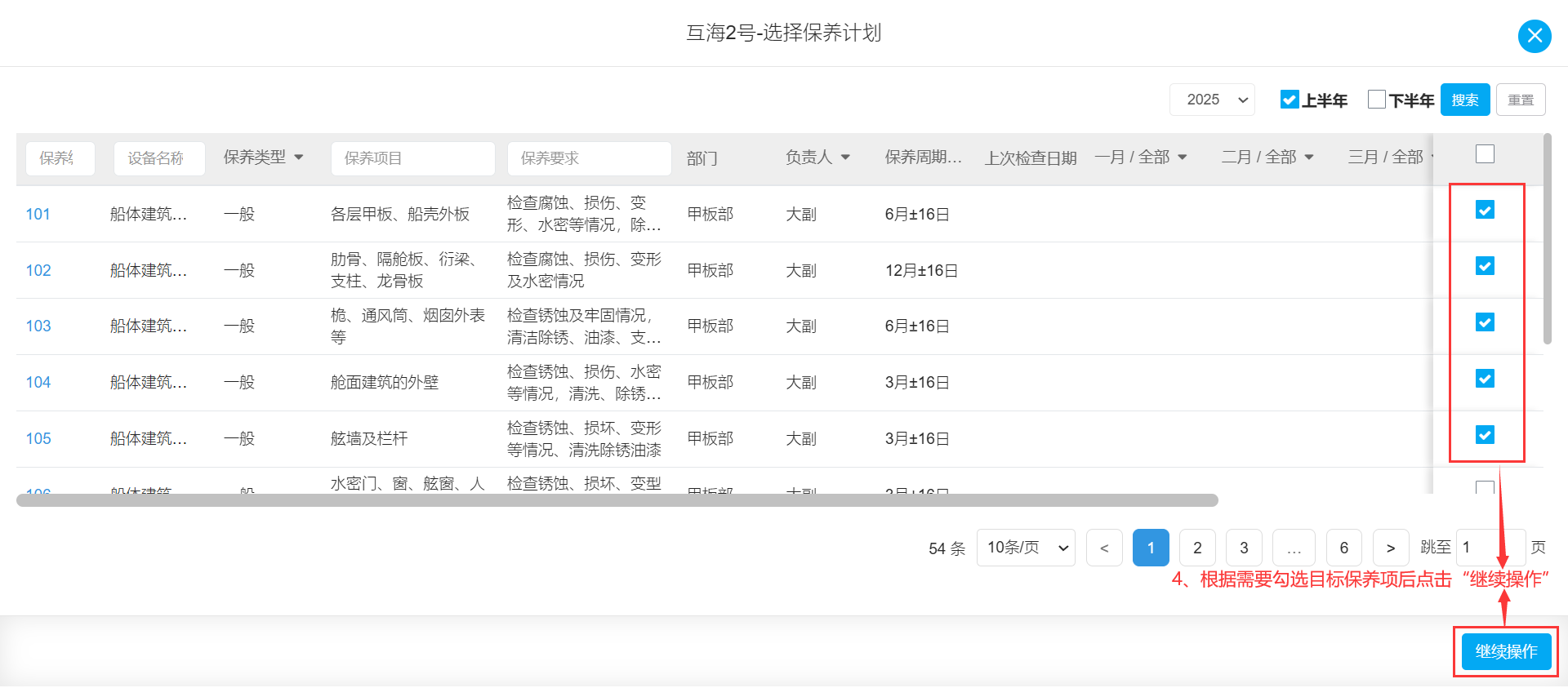Close the 选择保养计划 dialog

click(x=1535, y=36)
